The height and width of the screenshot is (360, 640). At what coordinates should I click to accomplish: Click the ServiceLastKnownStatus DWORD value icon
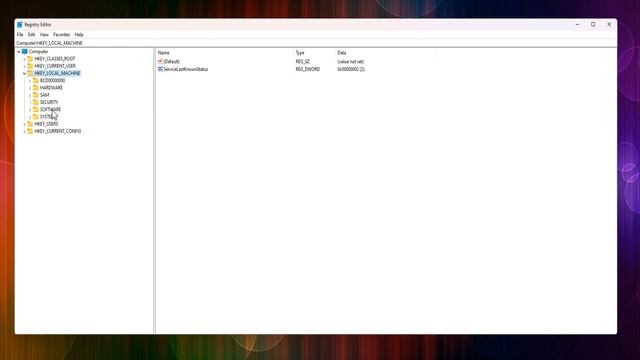160,69
